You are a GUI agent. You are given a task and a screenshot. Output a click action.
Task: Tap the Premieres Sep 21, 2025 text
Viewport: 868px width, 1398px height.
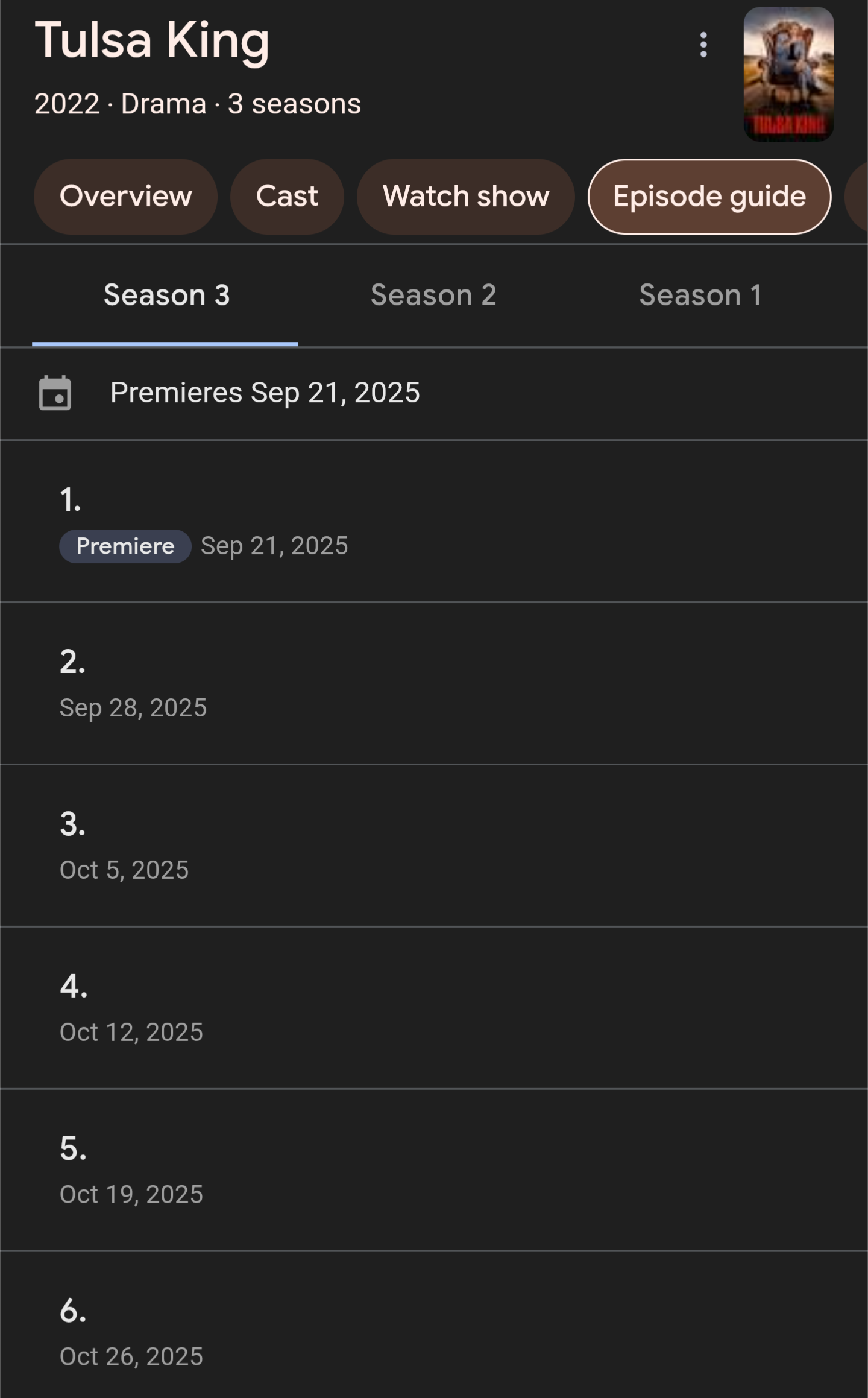(x=265, y=393)
